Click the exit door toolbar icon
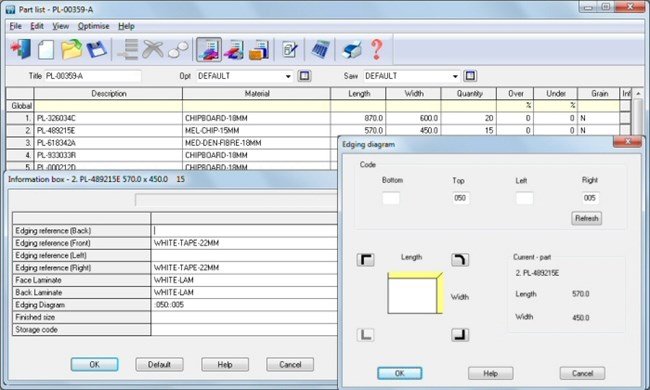Screen dimensions: 650x390 pos(21,49)
